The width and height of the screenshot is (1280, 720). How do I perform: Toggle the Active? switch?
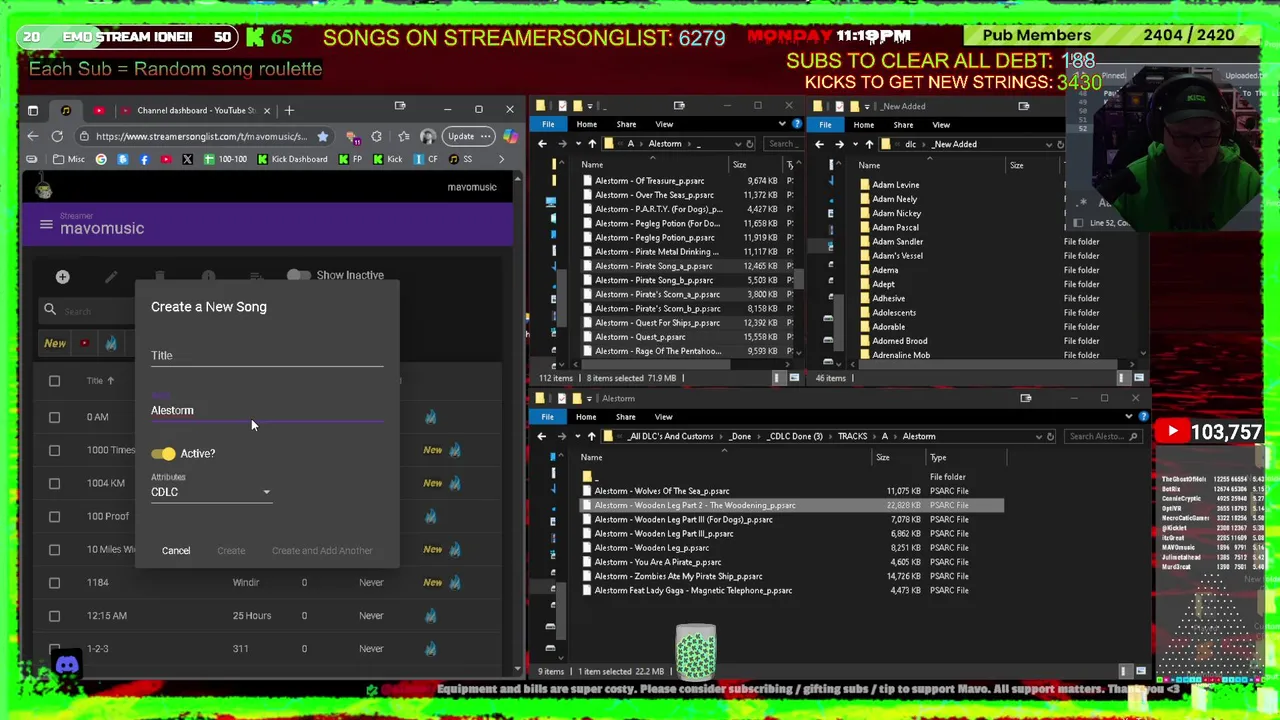(163, 454)
